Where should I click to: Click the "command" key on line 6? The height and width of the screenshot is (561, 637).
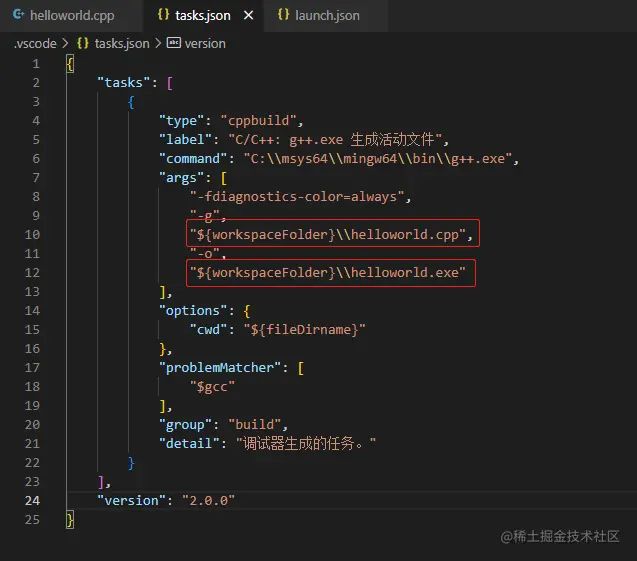pos(193,158)
